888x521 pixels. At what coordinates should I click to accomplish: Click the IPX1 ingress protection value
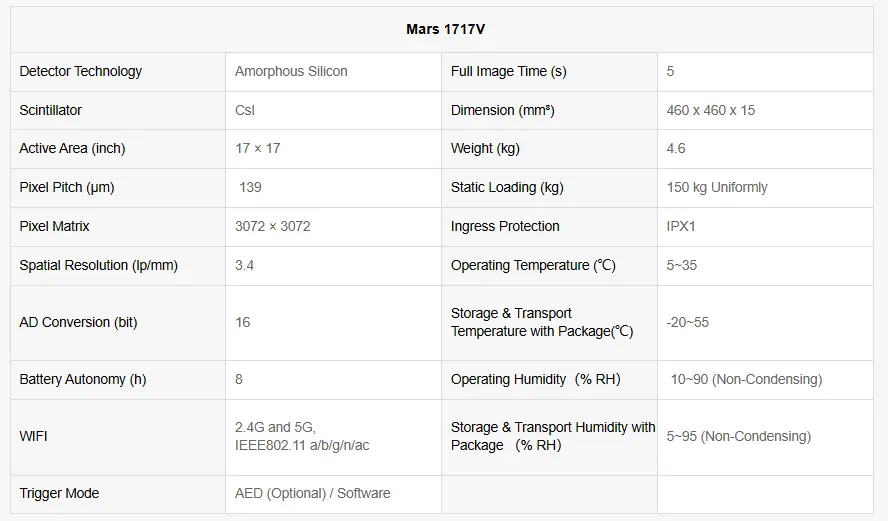tap(681, 226)
